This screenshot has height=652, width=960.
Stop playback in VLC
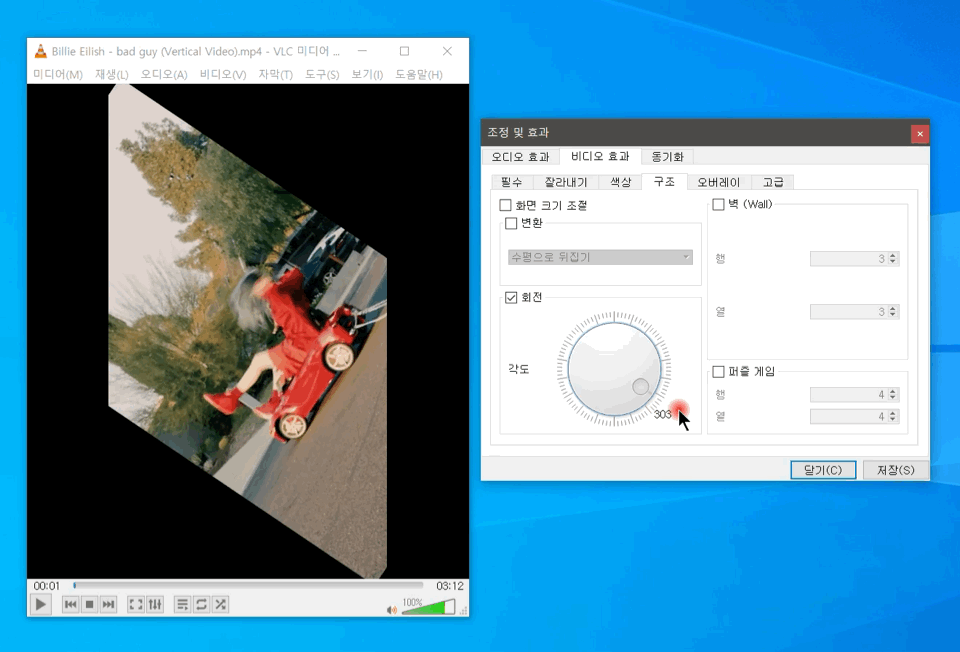click(89, 605)
